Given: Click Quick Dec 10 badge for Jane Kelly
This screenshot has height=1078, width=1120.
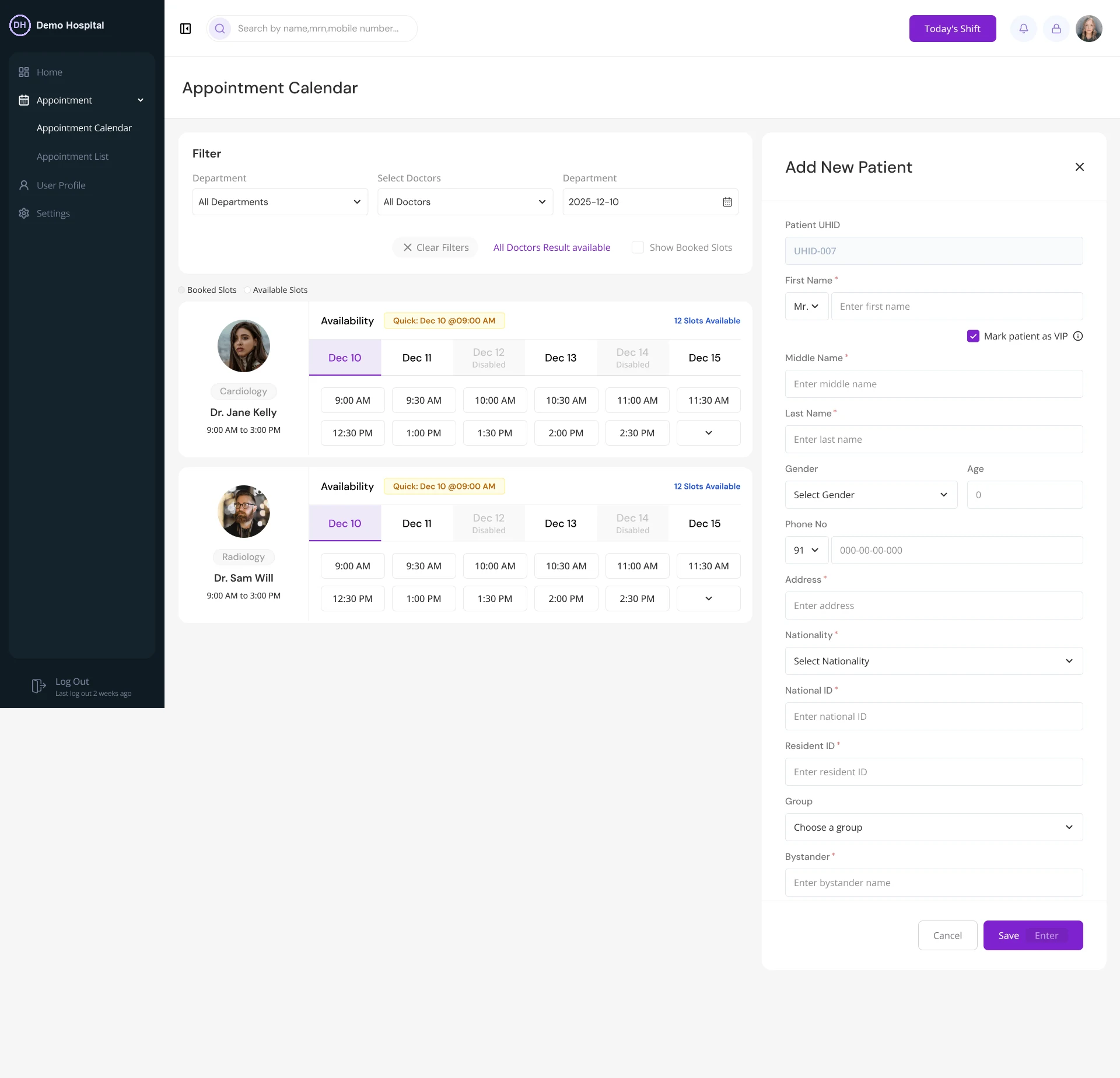Looking at the screenshot, I should tap(444, 321).
